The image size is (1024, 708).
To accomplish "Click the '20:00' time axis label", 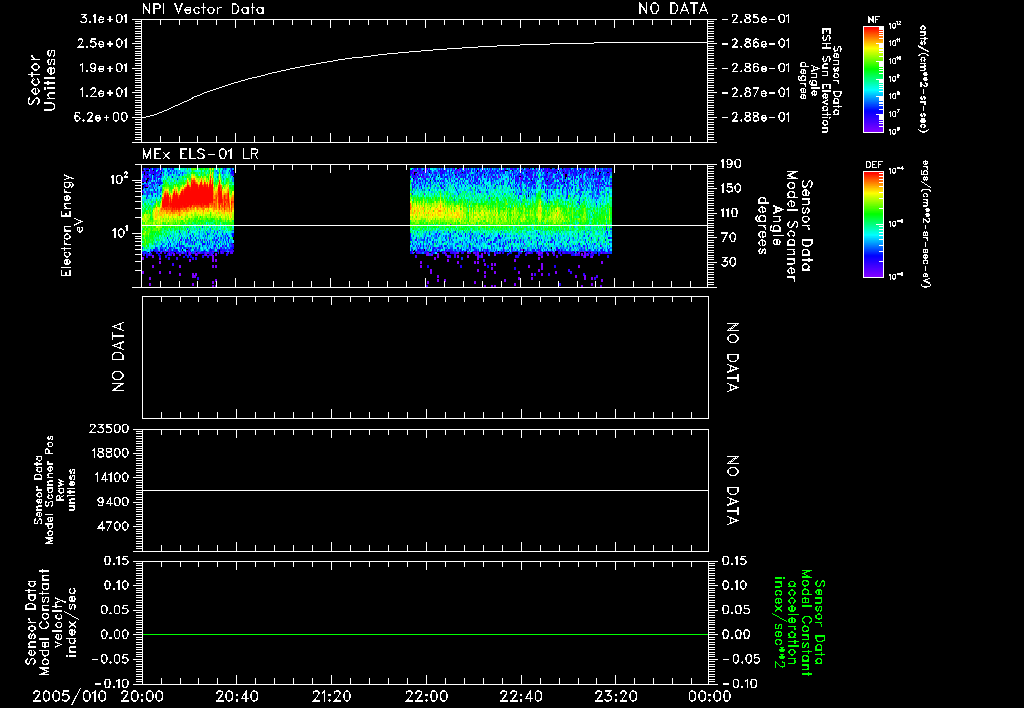I will coord(142,696).
